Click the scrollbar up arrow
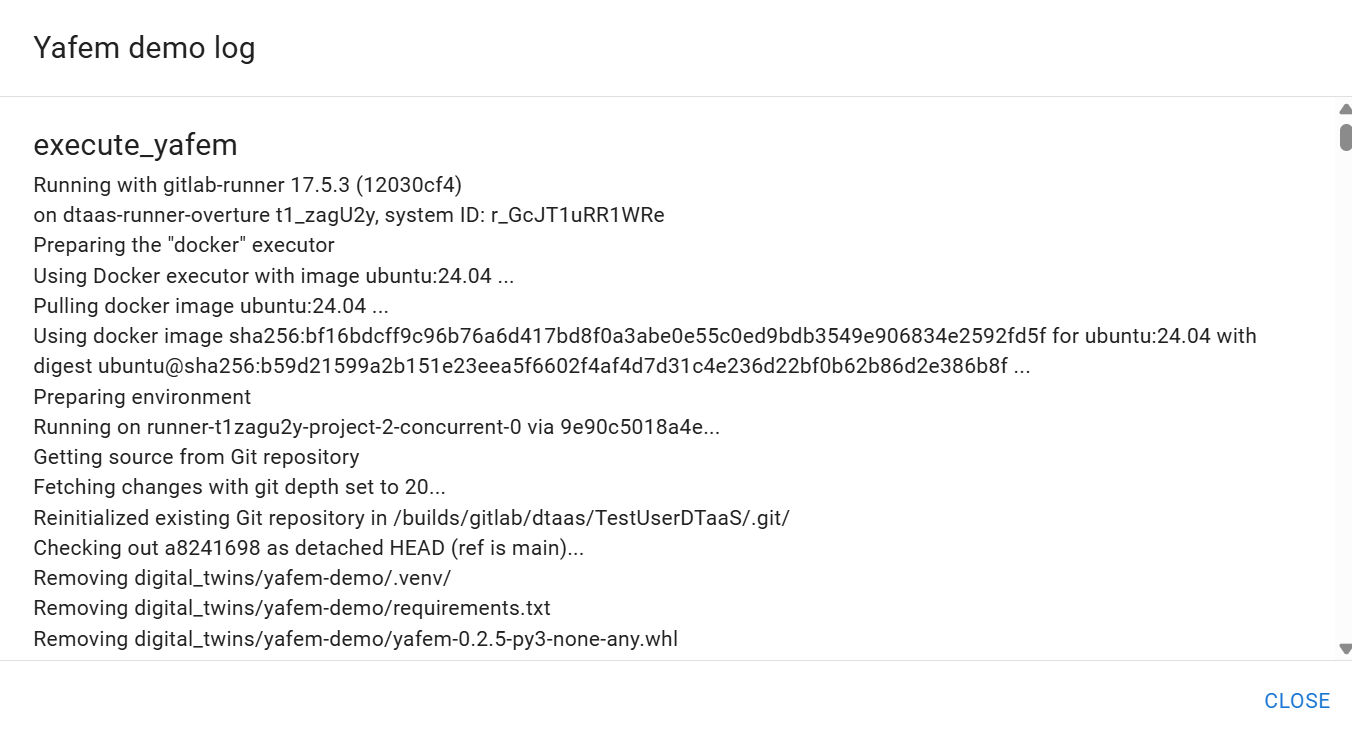The width and height of the screenshot is (1352, 737). tap(1343, 108)
